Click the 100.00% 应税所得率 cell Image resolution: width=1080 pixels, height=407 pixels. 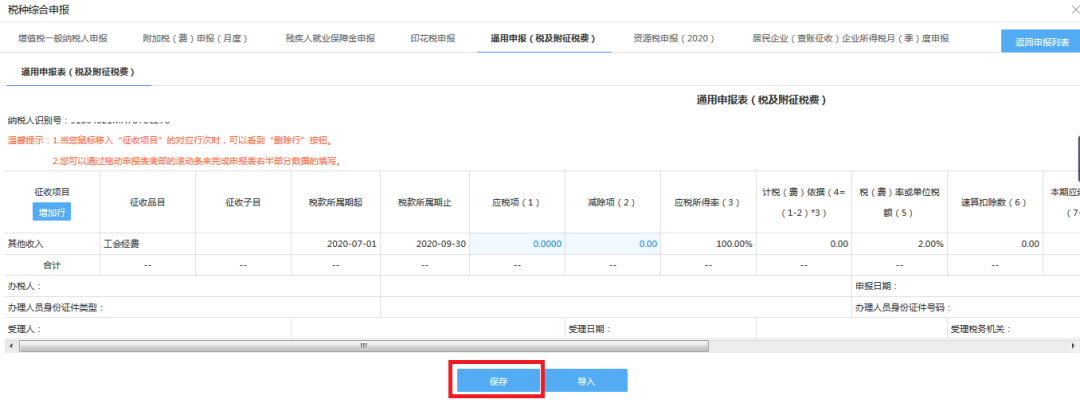coord(708,244)
